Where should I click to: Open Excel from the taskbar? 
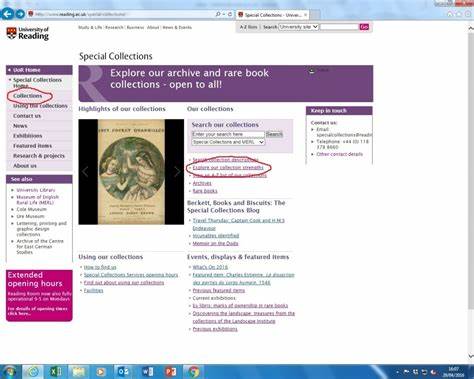click(x=55, y=371)
